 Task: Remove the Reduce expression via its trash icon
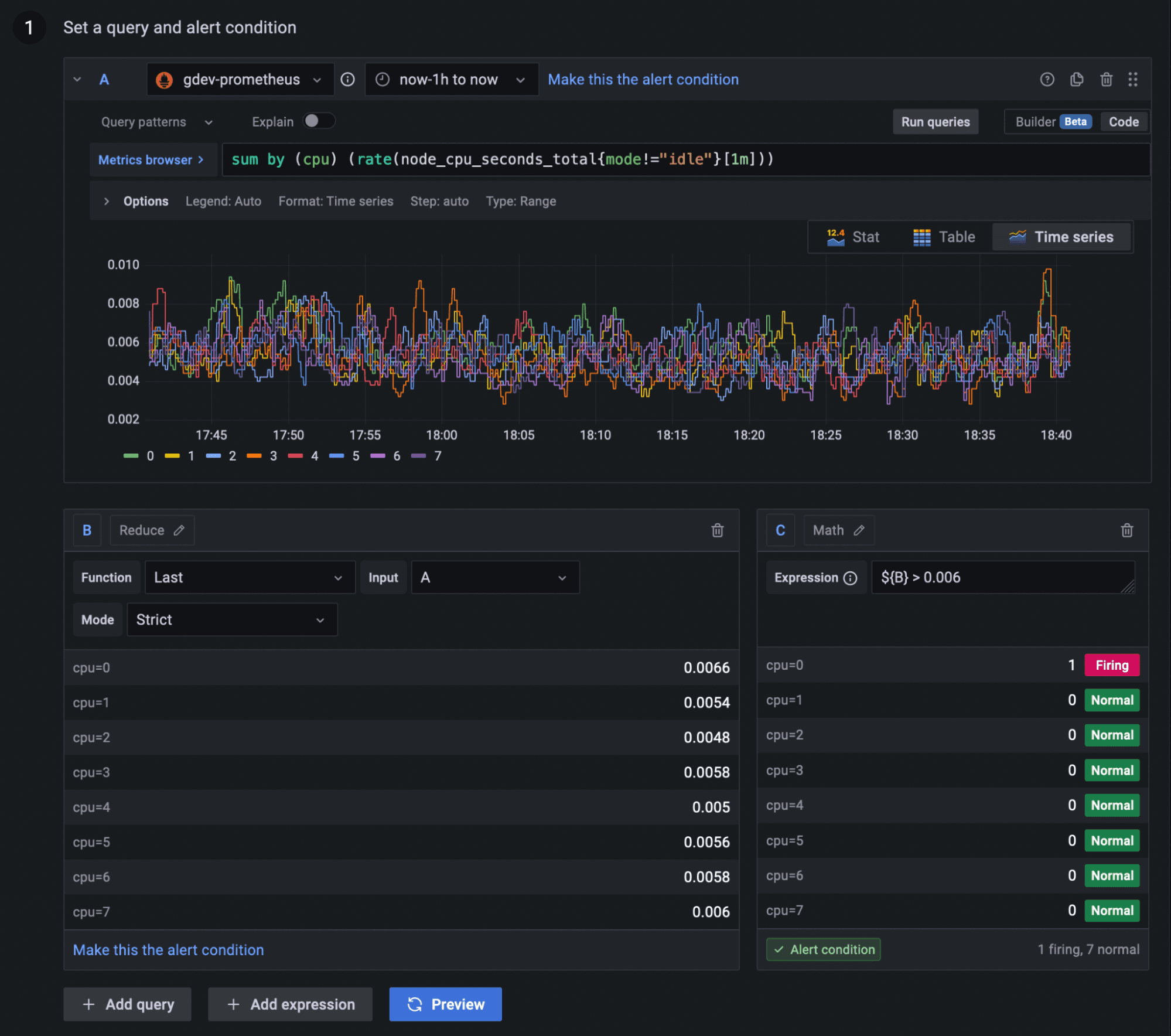point(718,530)
